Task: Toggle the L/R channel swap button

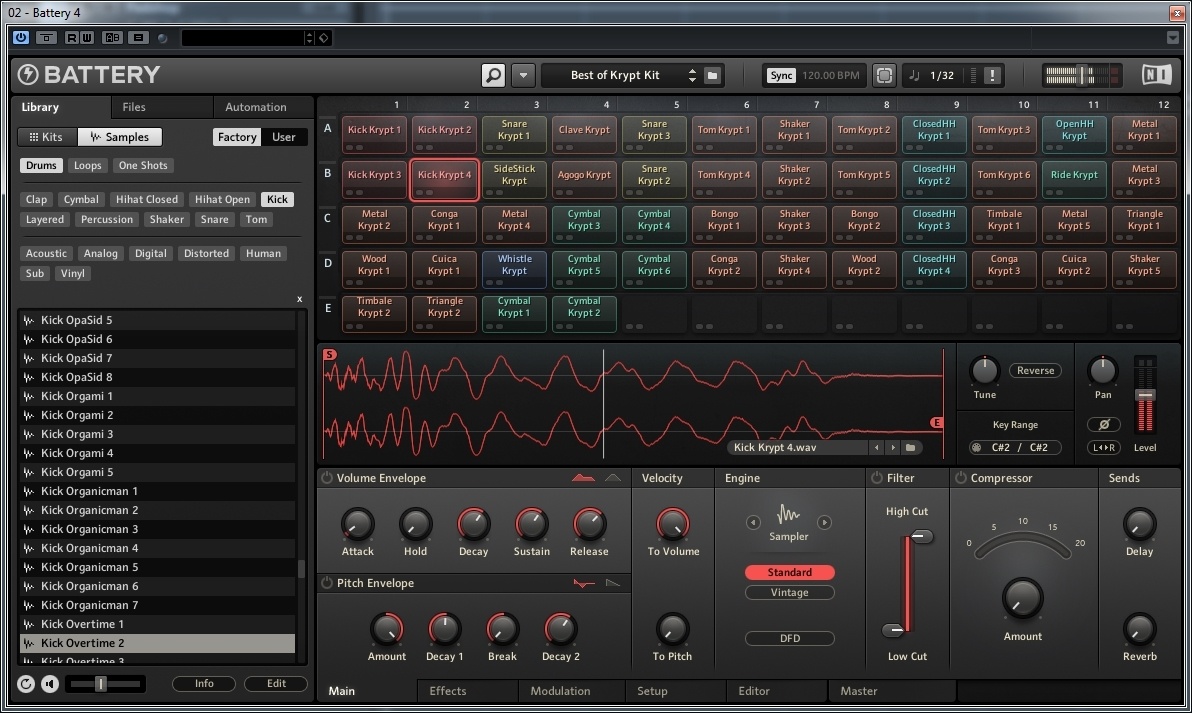Action: pyautogui.click(x=1104, y=448)
